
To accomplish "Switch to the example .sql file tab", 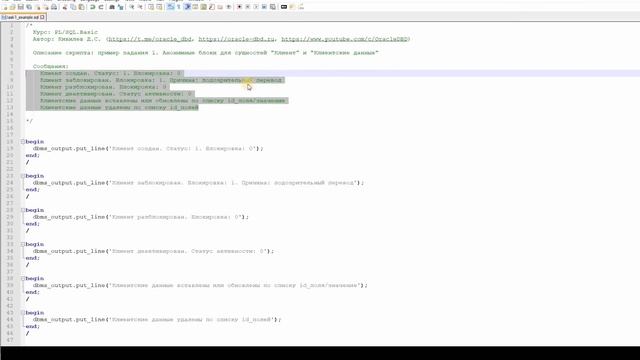I will click(22, 17).
